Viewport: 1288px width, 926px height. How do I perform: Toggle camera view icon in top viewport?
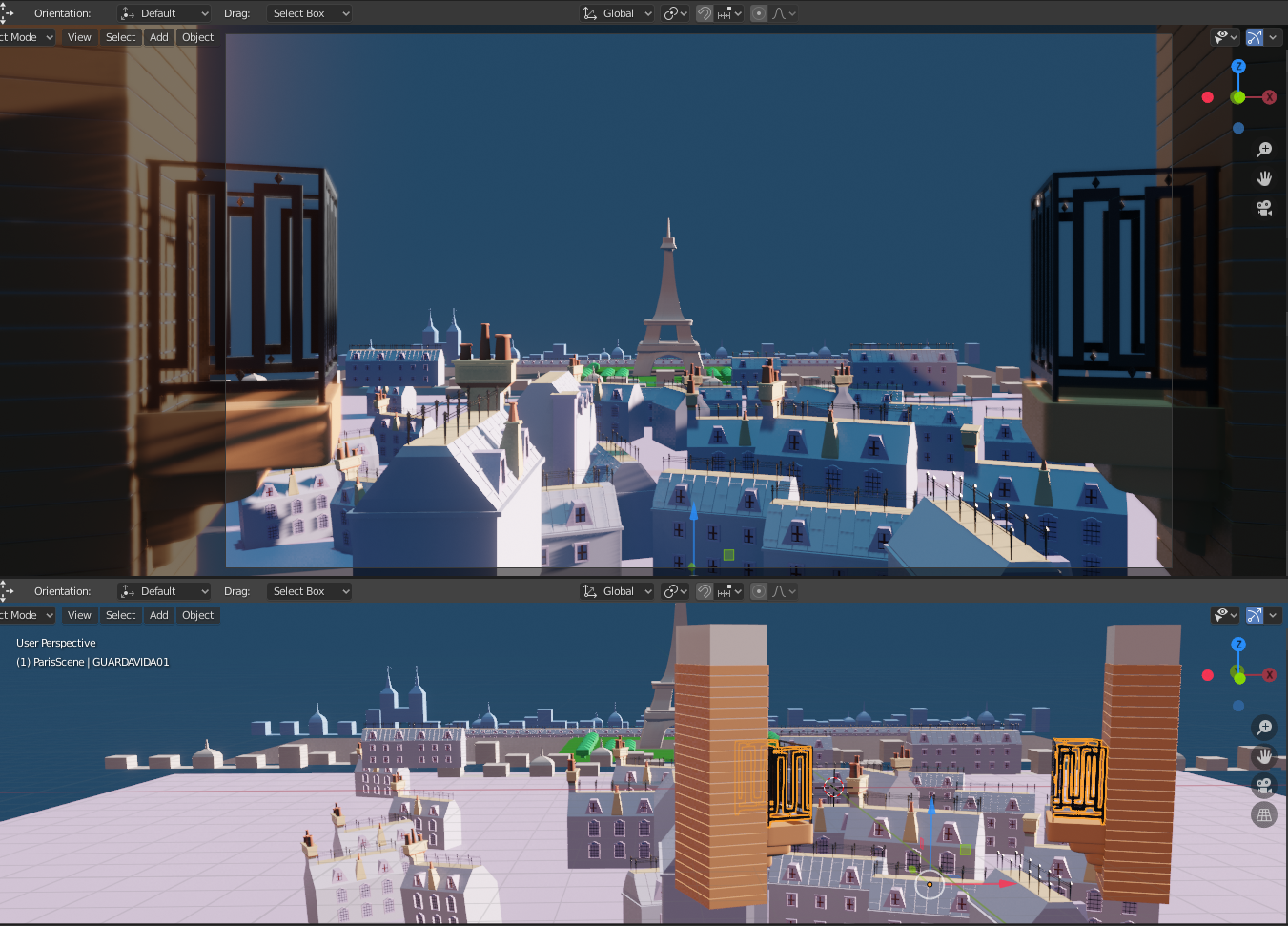click(1264, 208)
